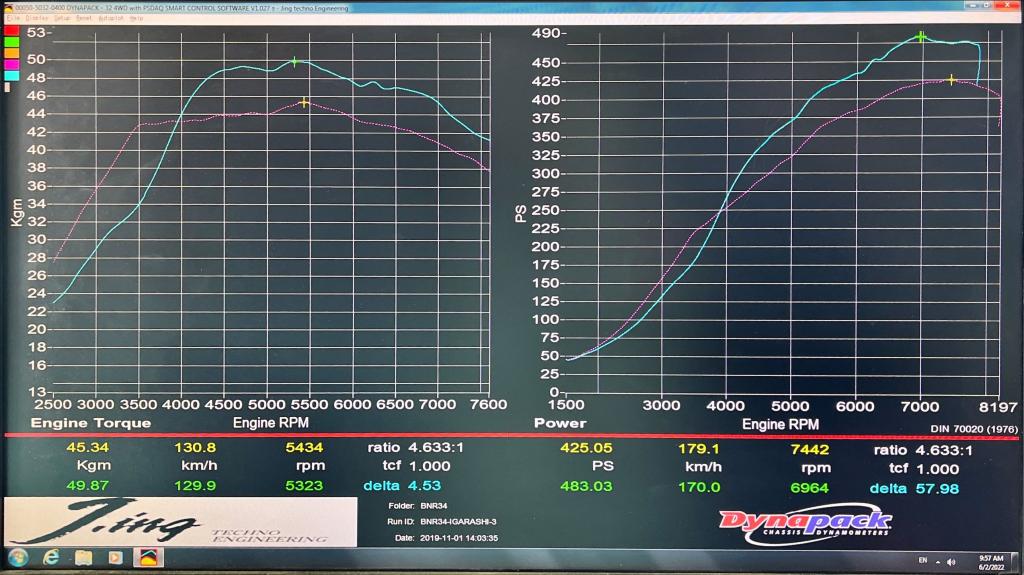Open the Setup menu
The width and height of the screenshot is (1024, 575).
point(61,18)
